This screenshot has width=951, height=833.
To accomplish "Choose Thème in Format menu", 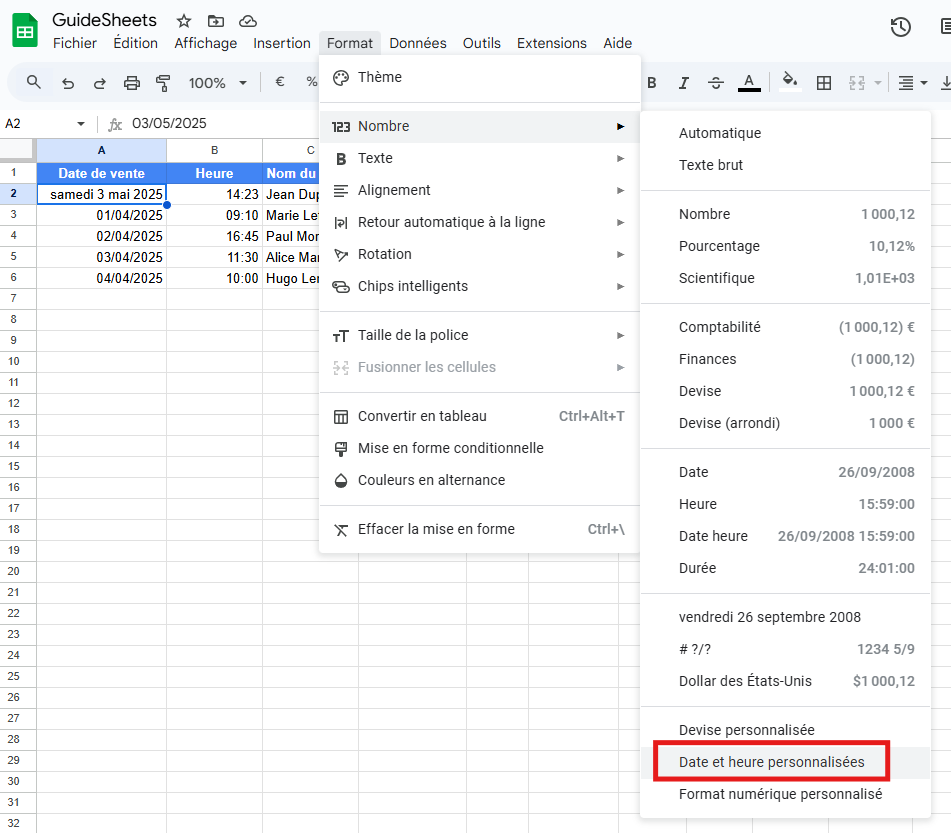I will click(x=480, y=77).
